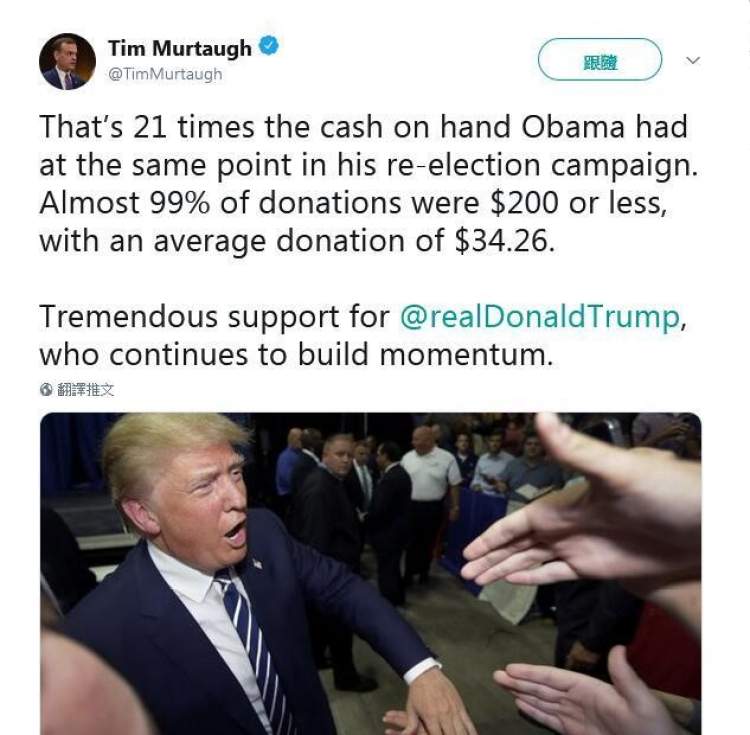This screenshot has height=735, width=750.
Task: Visit the @TimMurtaugh handle link
Action: coord(165,74)
